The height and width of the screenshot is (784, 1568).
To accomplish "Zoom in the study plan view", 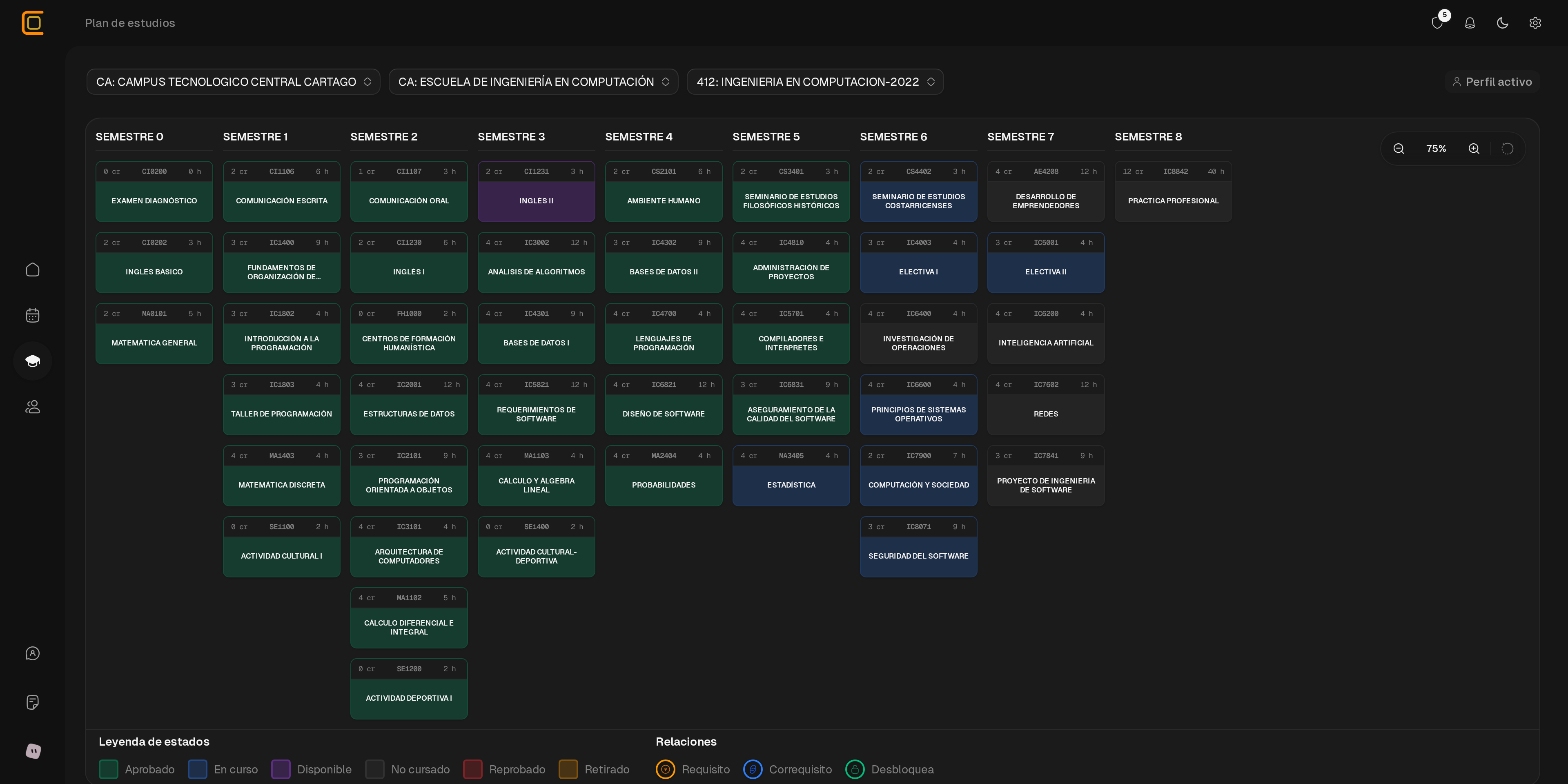I will pyautogui.click(x=1474, y=149).
